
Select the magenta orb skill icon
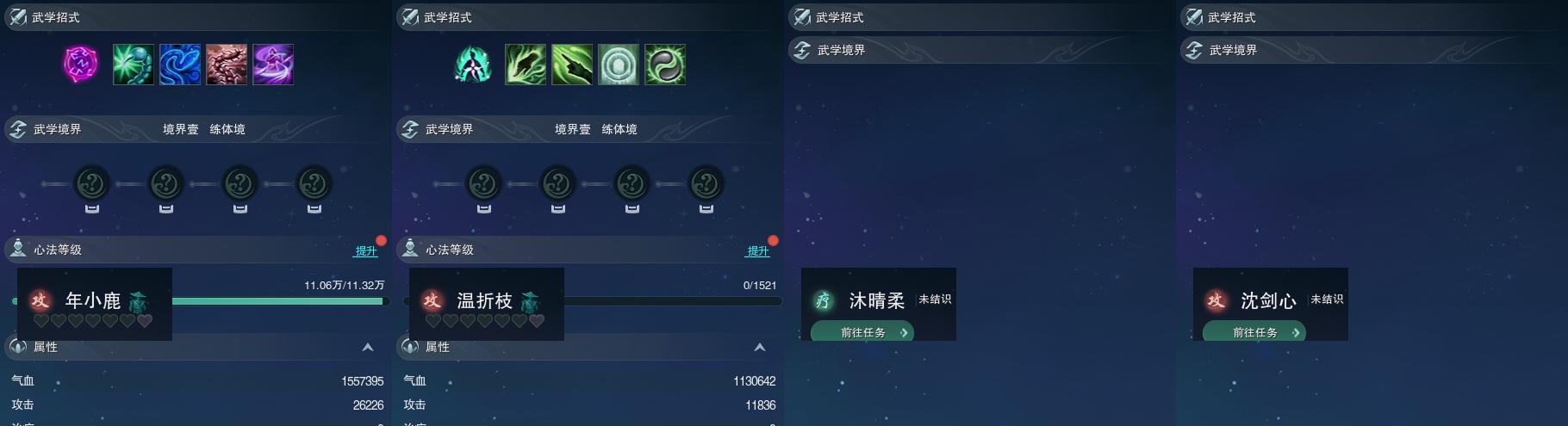point(81,65)
